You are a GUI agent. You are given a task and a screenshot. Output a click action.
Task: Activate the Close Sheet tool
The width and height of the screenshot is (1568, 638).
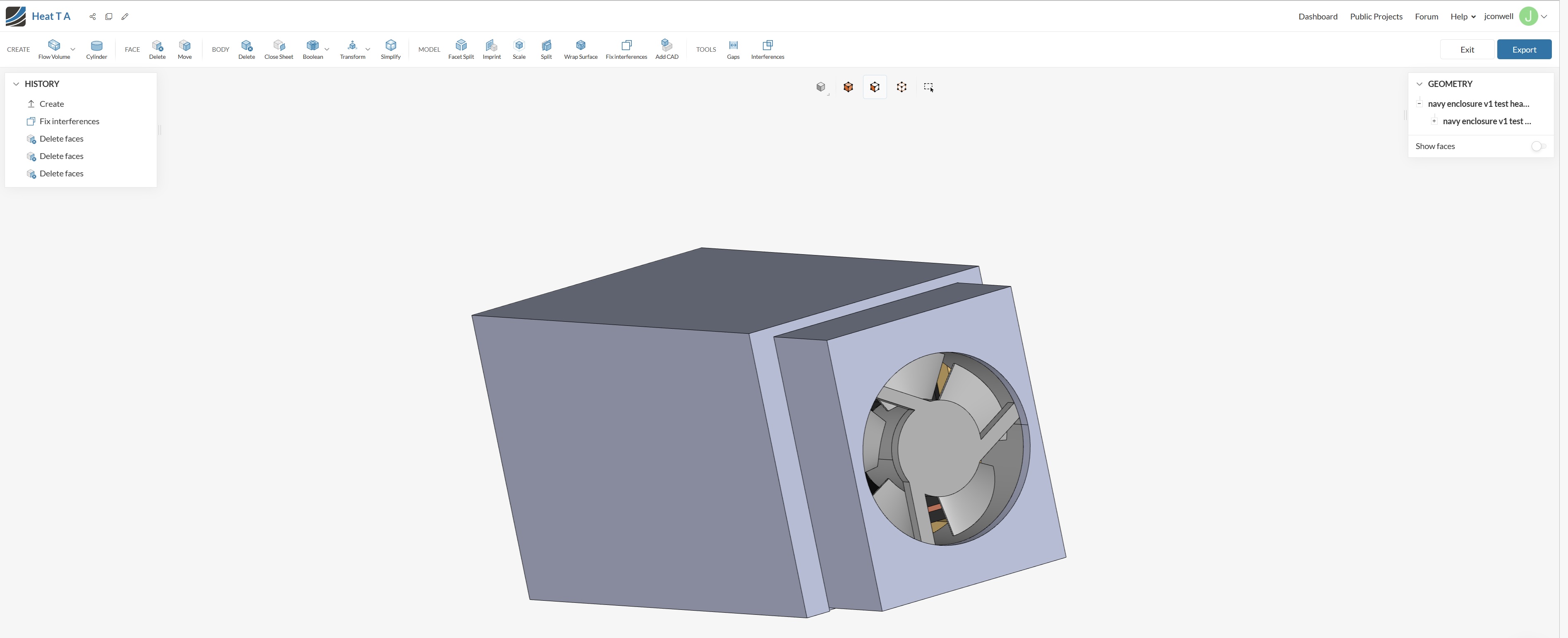[279, 49]
